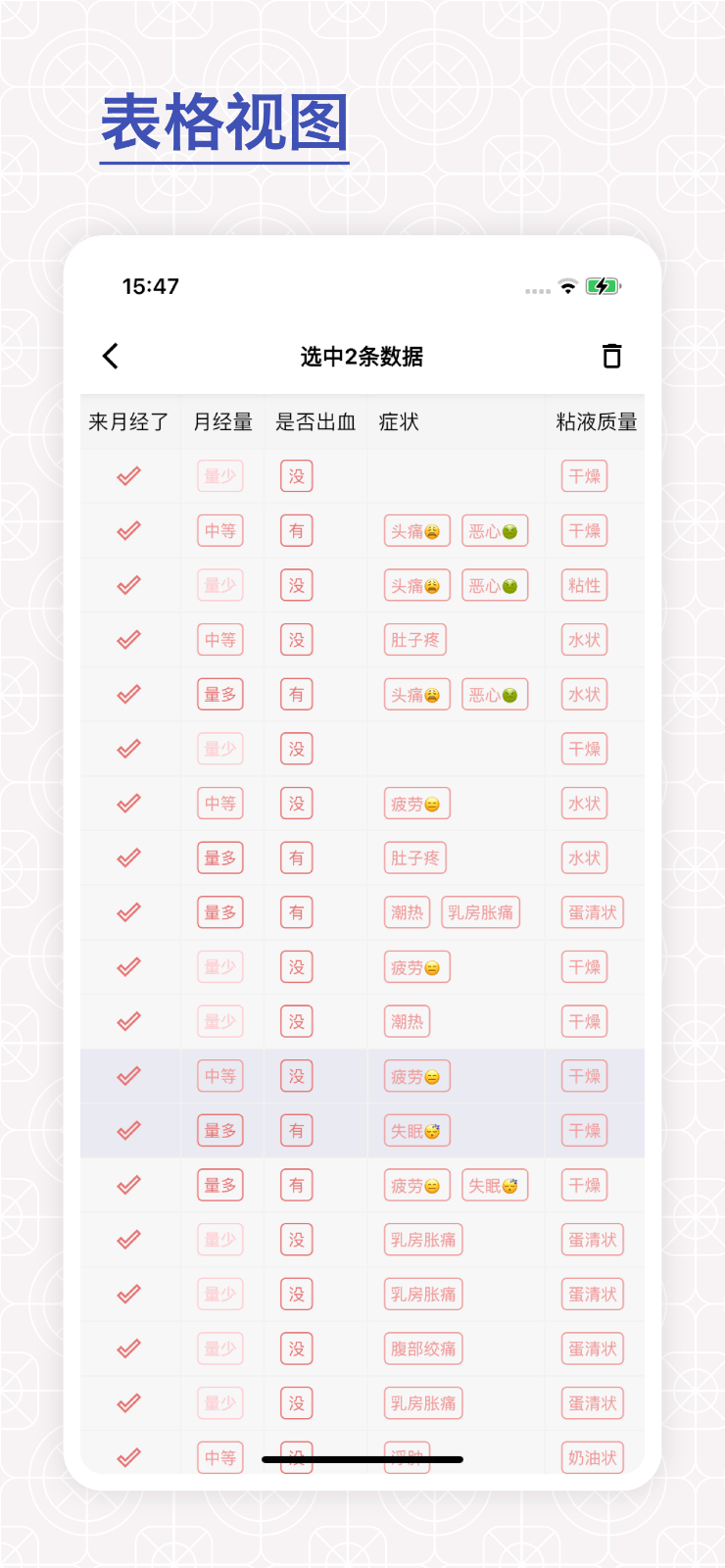Tap the 症状 column header
The height and width of the screenshot is (1568, 725).
[x=399, y=422]
